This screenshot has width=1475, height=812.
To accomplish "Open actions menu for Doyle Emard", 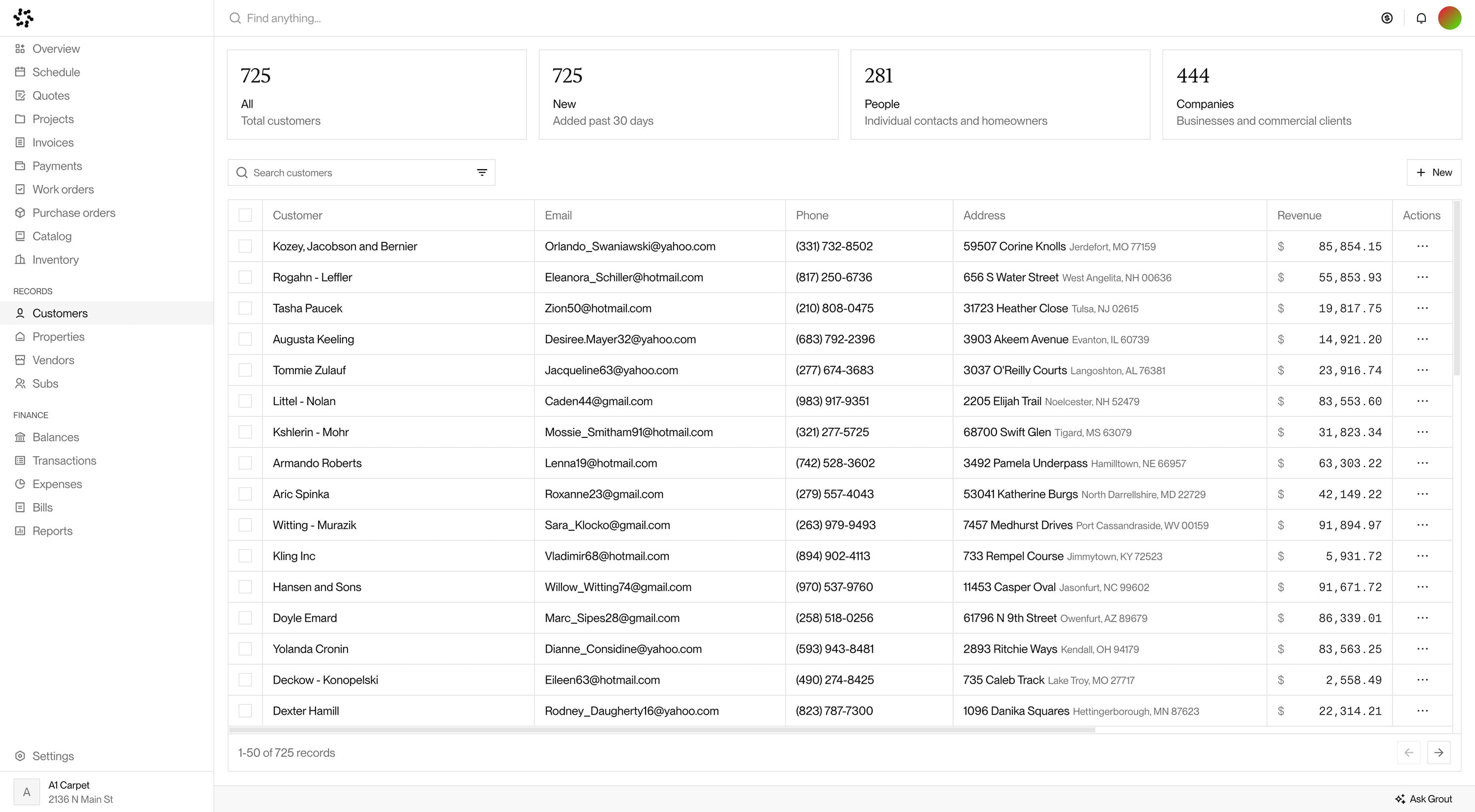I will point(1422,618).
